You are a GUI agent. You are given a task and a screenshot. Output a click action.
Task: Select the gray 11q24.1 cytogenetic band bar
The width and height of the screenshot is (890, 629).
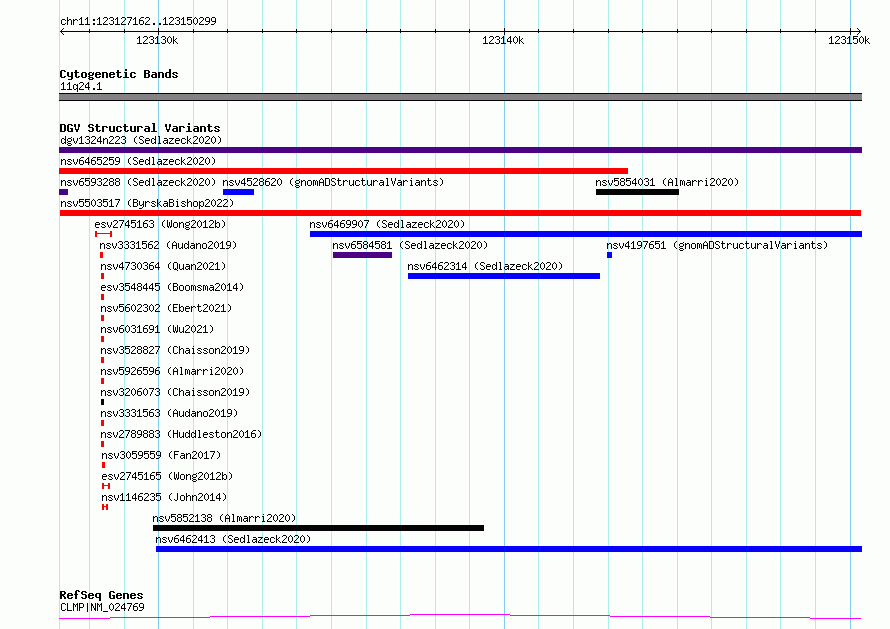pos(460,97)
